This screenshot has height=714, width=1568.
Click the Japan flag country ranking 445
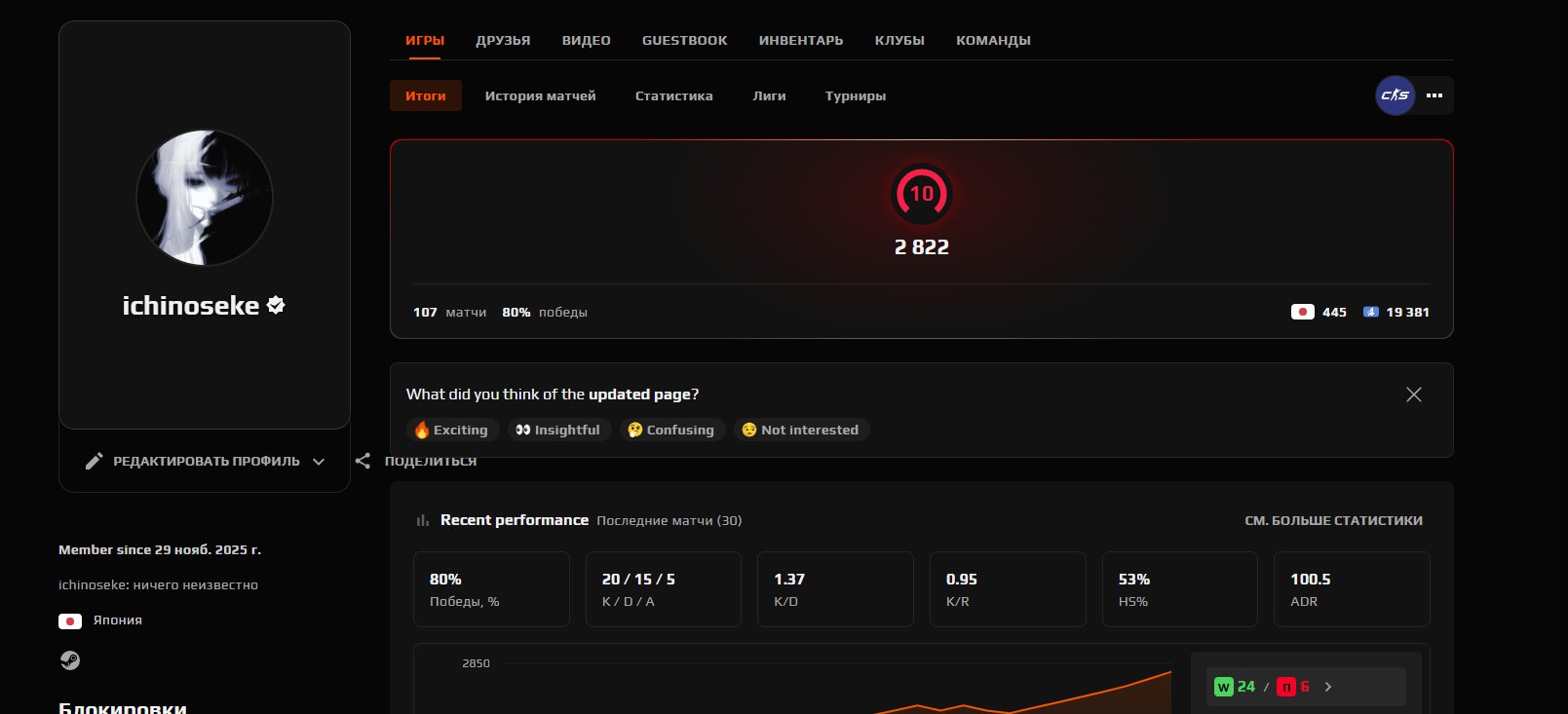tap(1319, 312)
